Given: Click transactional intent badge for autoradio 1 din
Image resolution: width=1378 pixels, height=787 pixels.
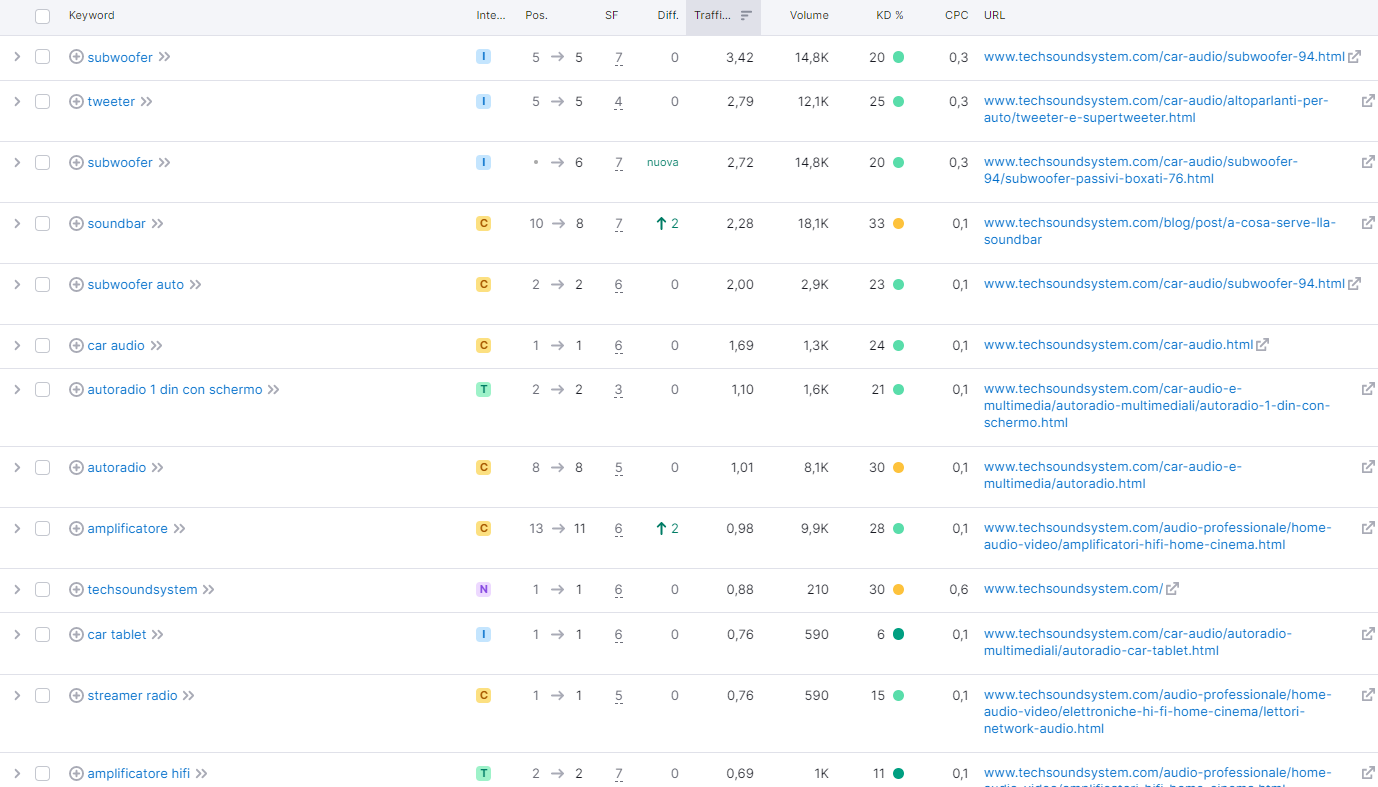Looking at the screenshot, I should [x=483, y=389].
